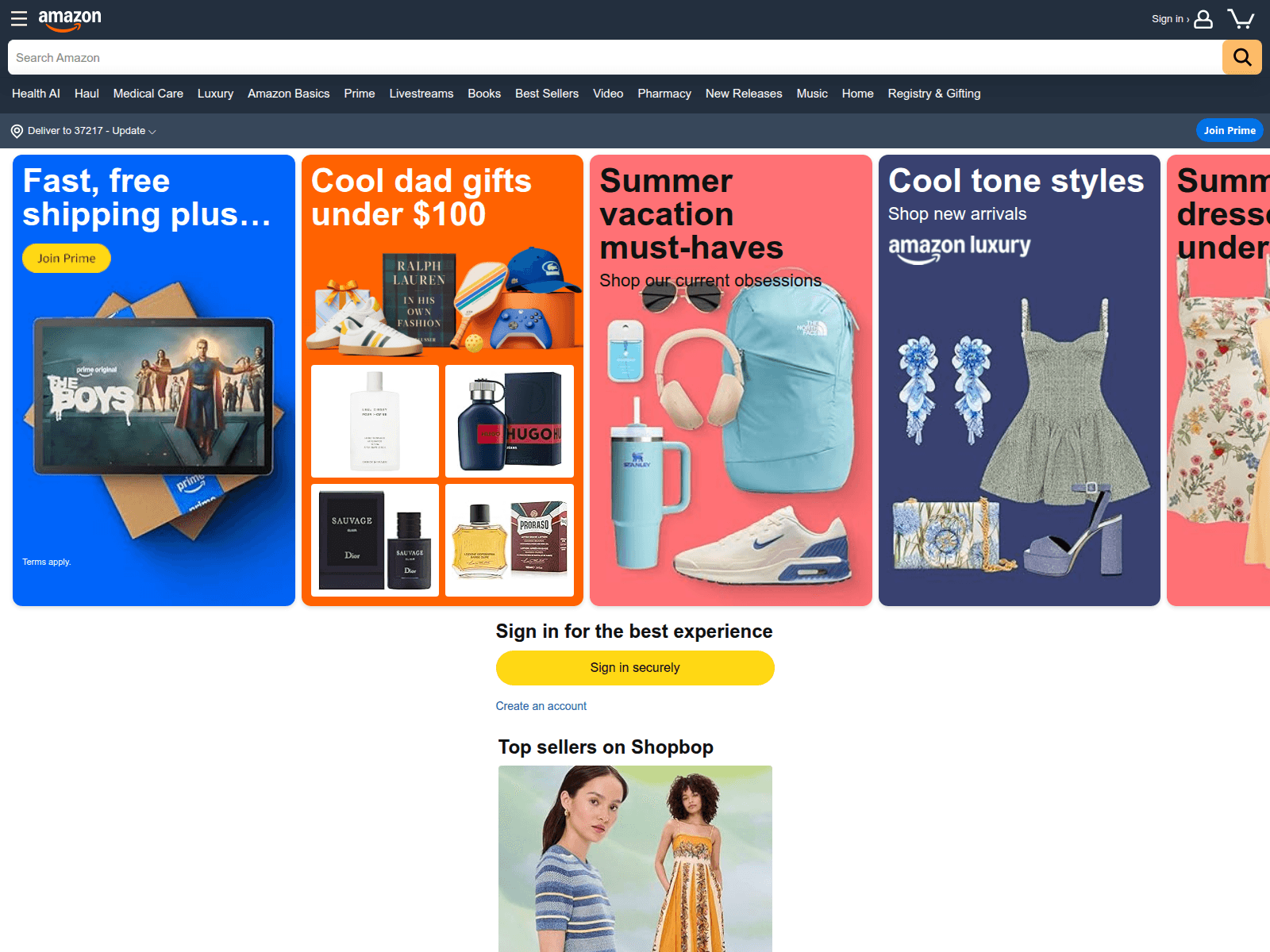The height and width of the screenshot is (952, 1270).
Task: Open Registry & Gifting
Action: point(934,94)
